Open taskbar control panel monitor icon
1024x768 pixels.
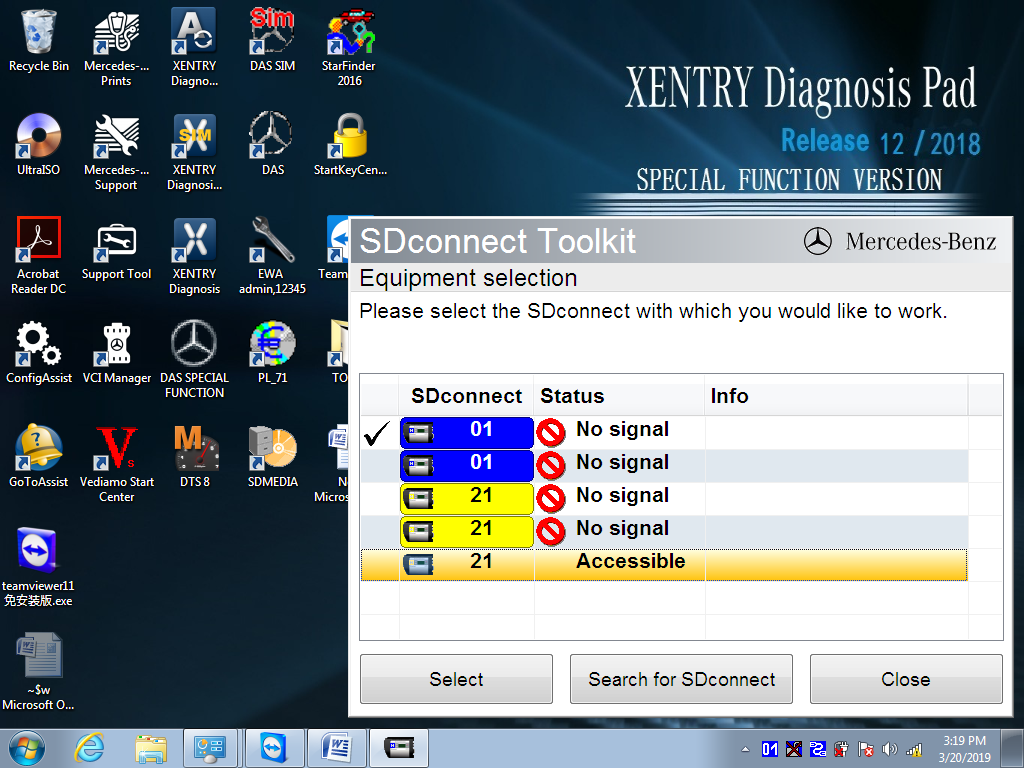coord(210,748)
